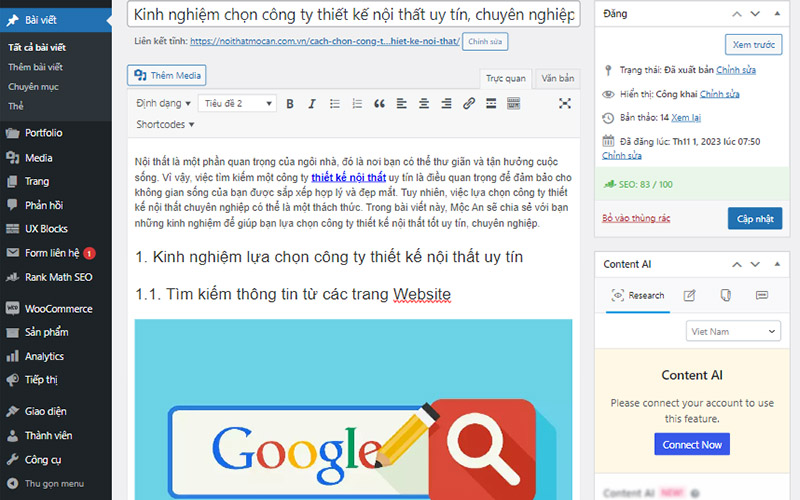Select Chuyên mục categories submenu
800x500 pixels.
tap(33, 87)
